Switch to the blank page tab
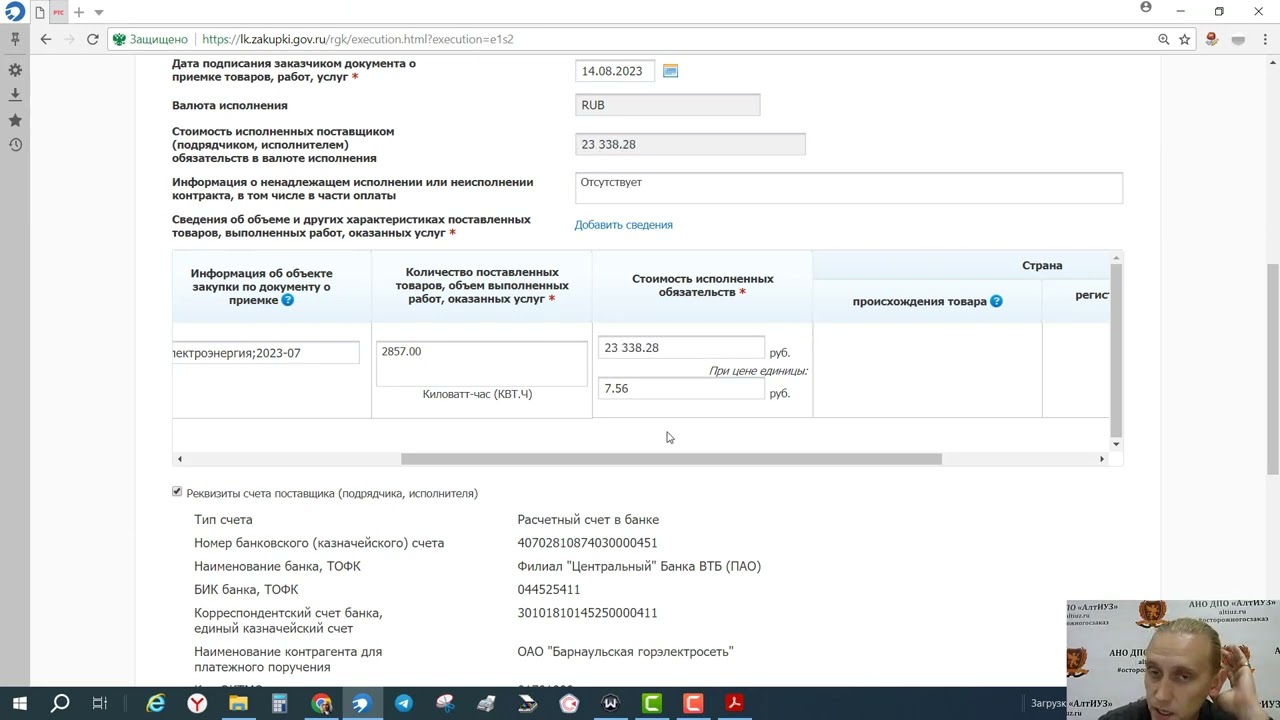The width and height of the screenshot is (1280, 720). [x=39, y=12]
